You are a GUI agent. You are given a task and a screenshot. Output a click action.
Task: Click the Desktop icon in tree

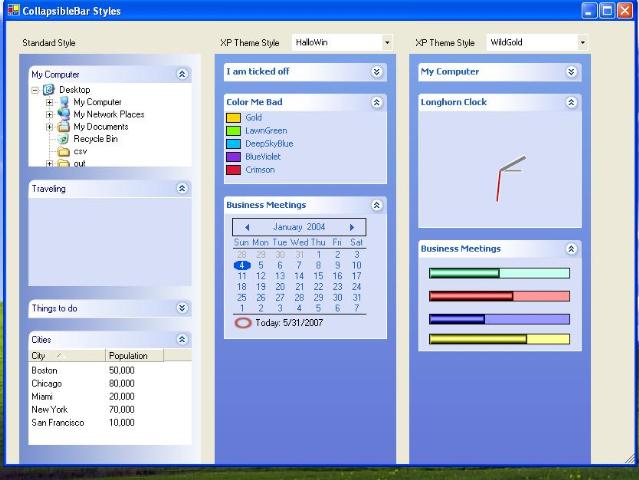[49, 90]
